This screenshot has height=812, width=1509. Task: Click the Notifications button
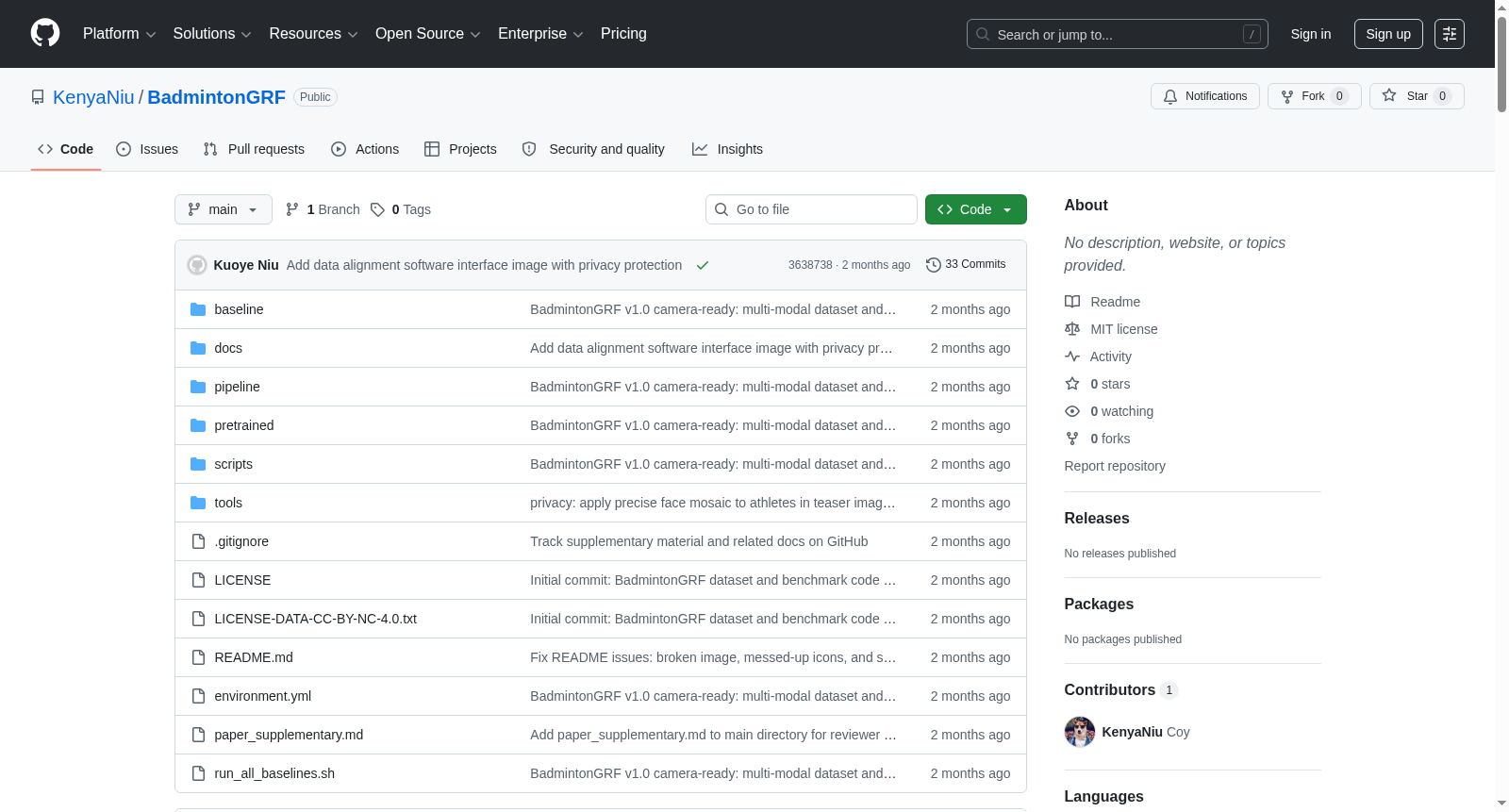[x=1205, y=96]
